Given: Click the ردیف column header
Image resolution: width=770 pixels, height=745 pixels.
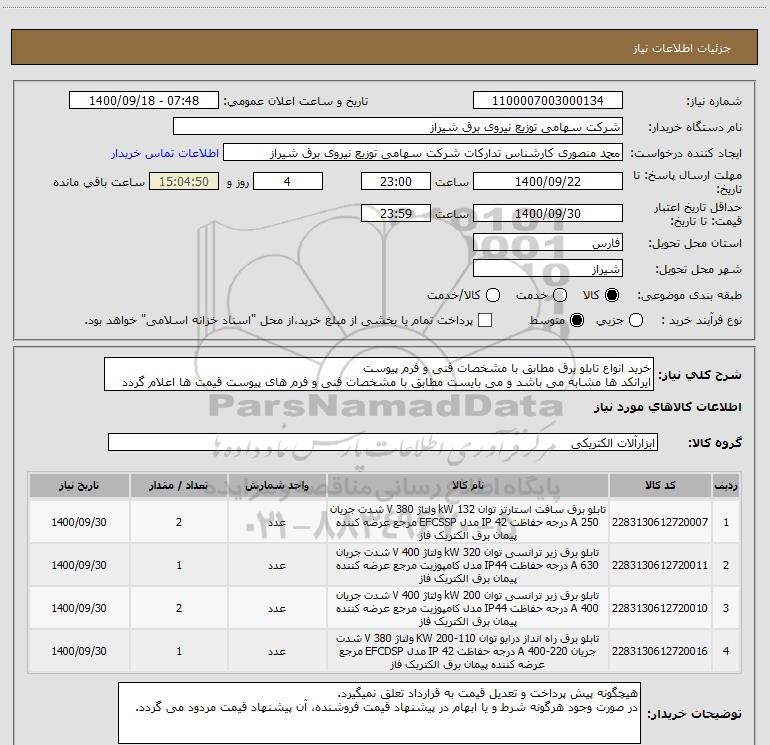Looking at the screenshot, I should (x=726, y=485).
